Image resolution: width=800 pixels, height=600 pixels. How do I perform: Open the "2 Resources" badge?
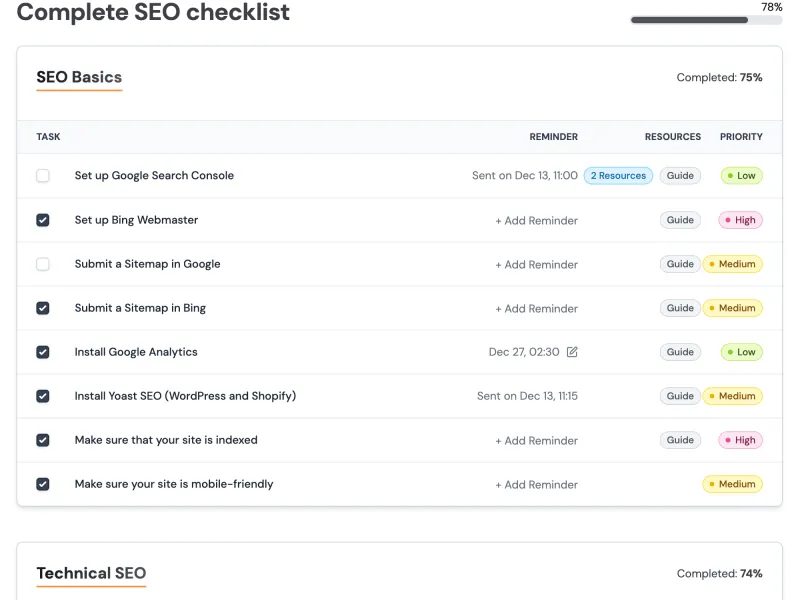[618, 176]
